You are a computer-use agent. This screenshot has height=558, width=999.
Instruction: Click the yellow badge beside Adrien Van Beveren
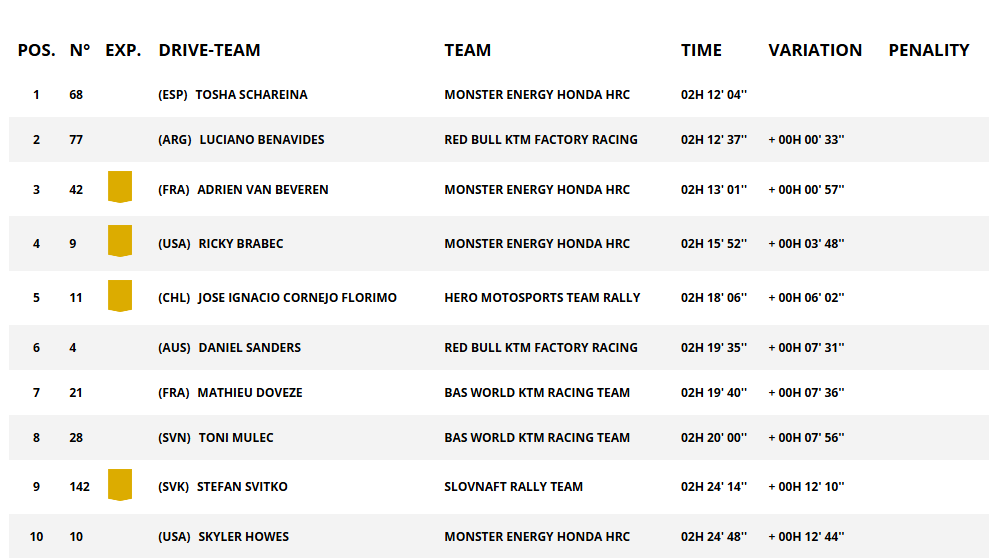pyautogui.click(x=120, y=187)
